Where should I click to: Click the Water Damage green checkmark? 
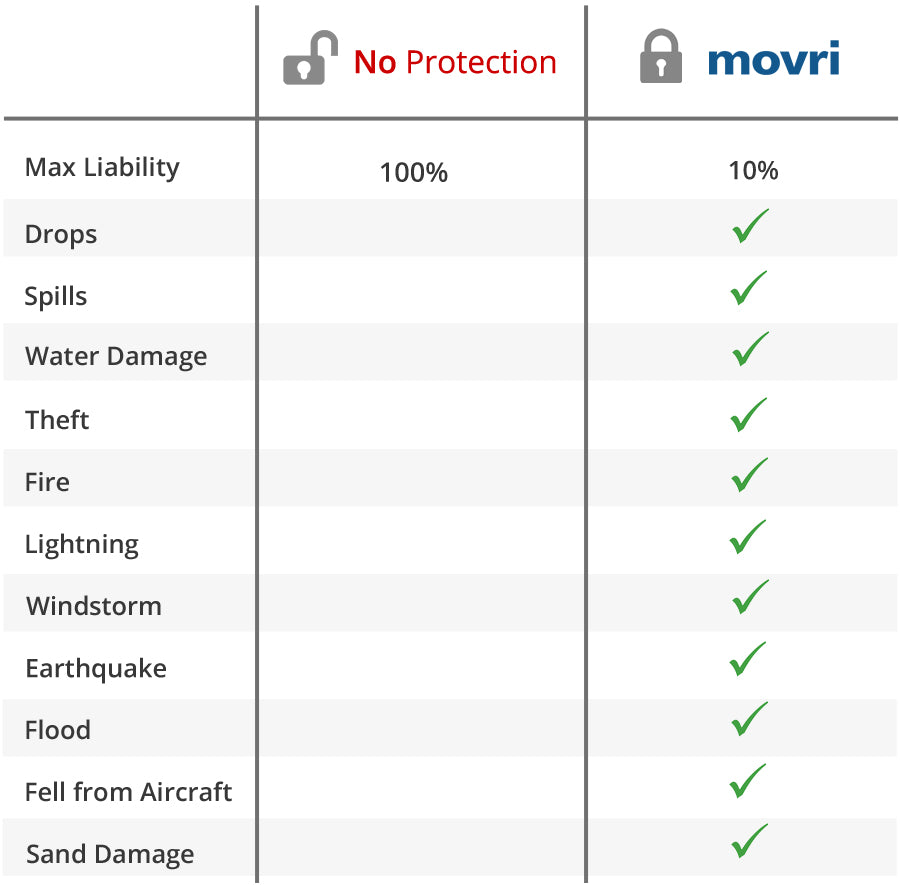(749, 349)
